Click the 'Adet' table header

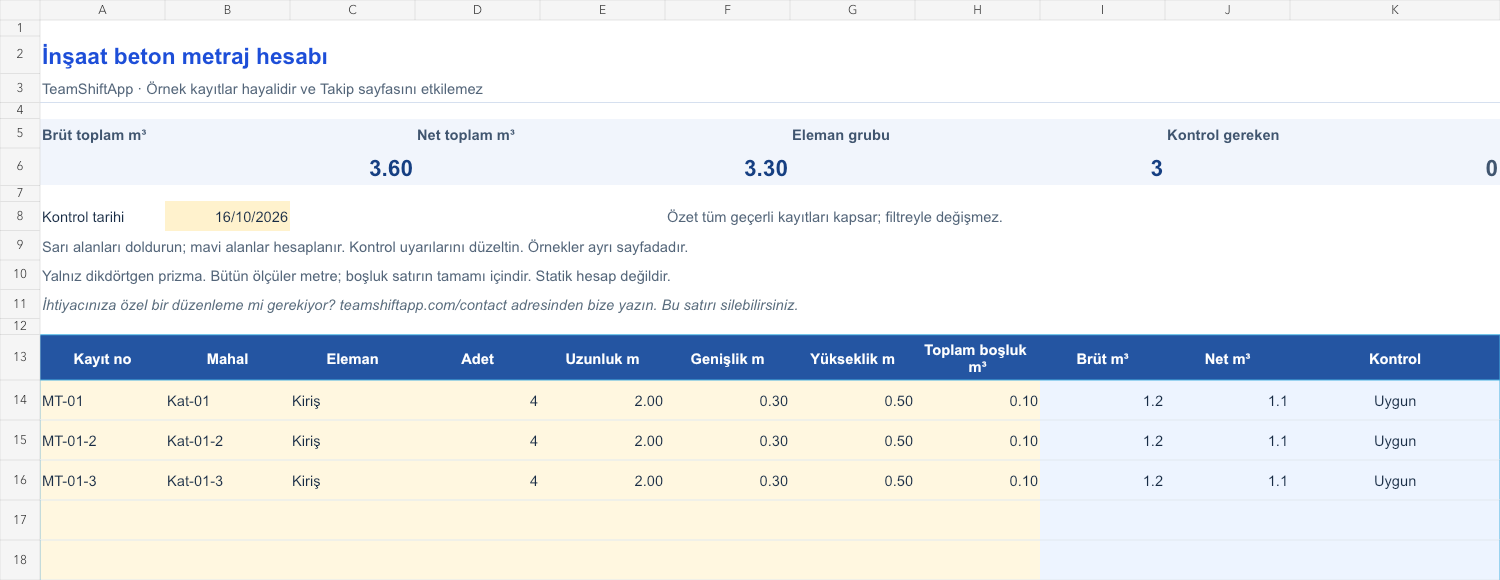pos(477,359)
